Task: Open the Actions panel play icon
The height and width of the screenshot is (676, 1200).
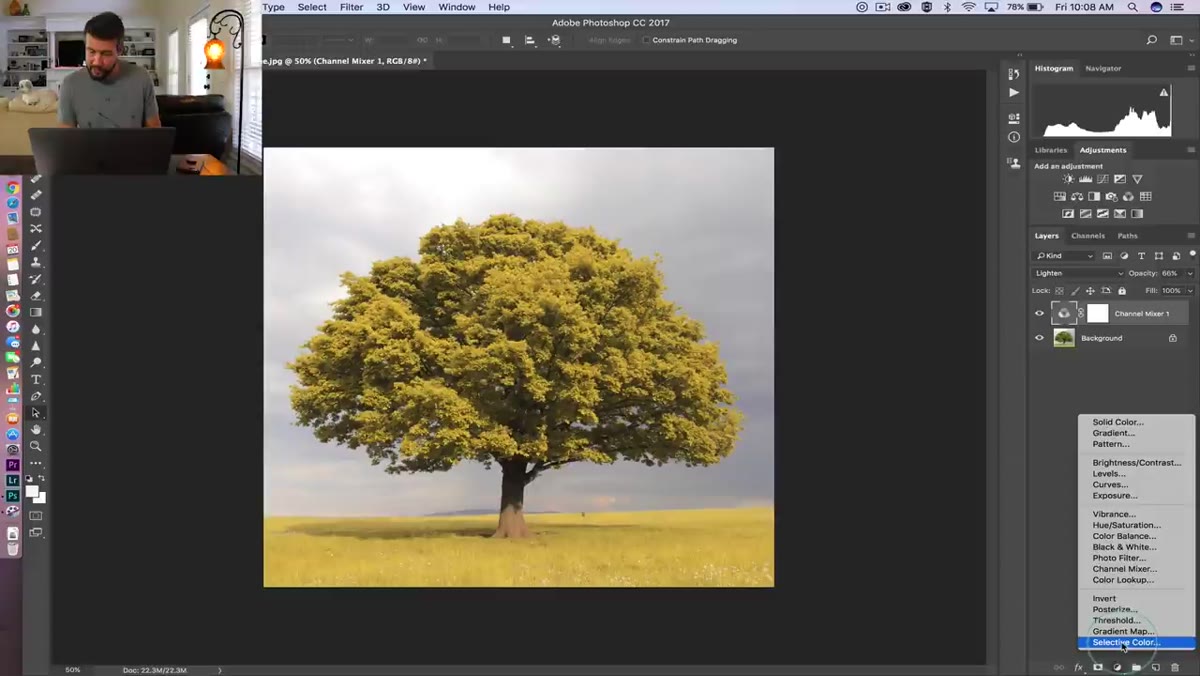Action: (x=1014, y=92)
